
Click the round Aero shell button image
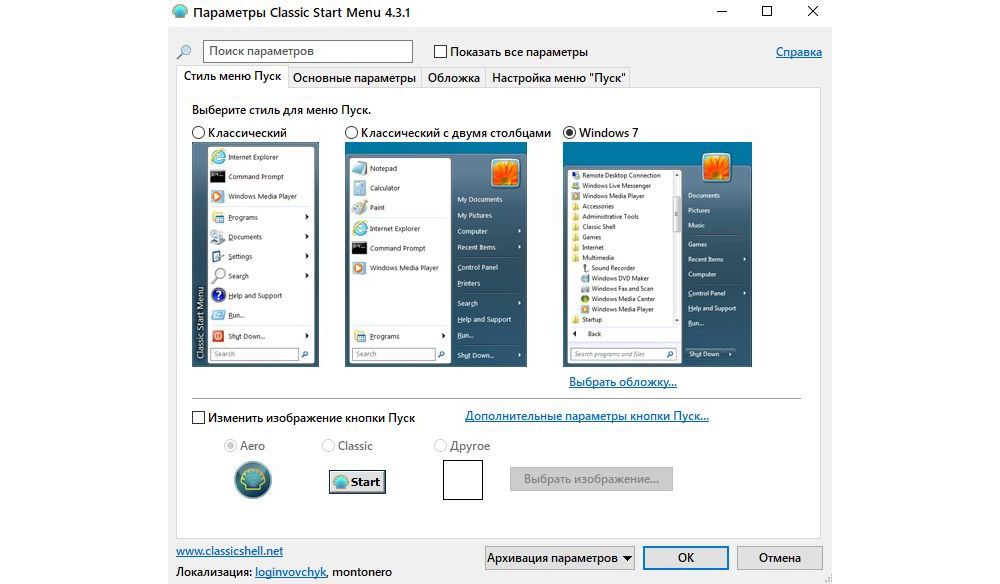(x=253, y=480)
